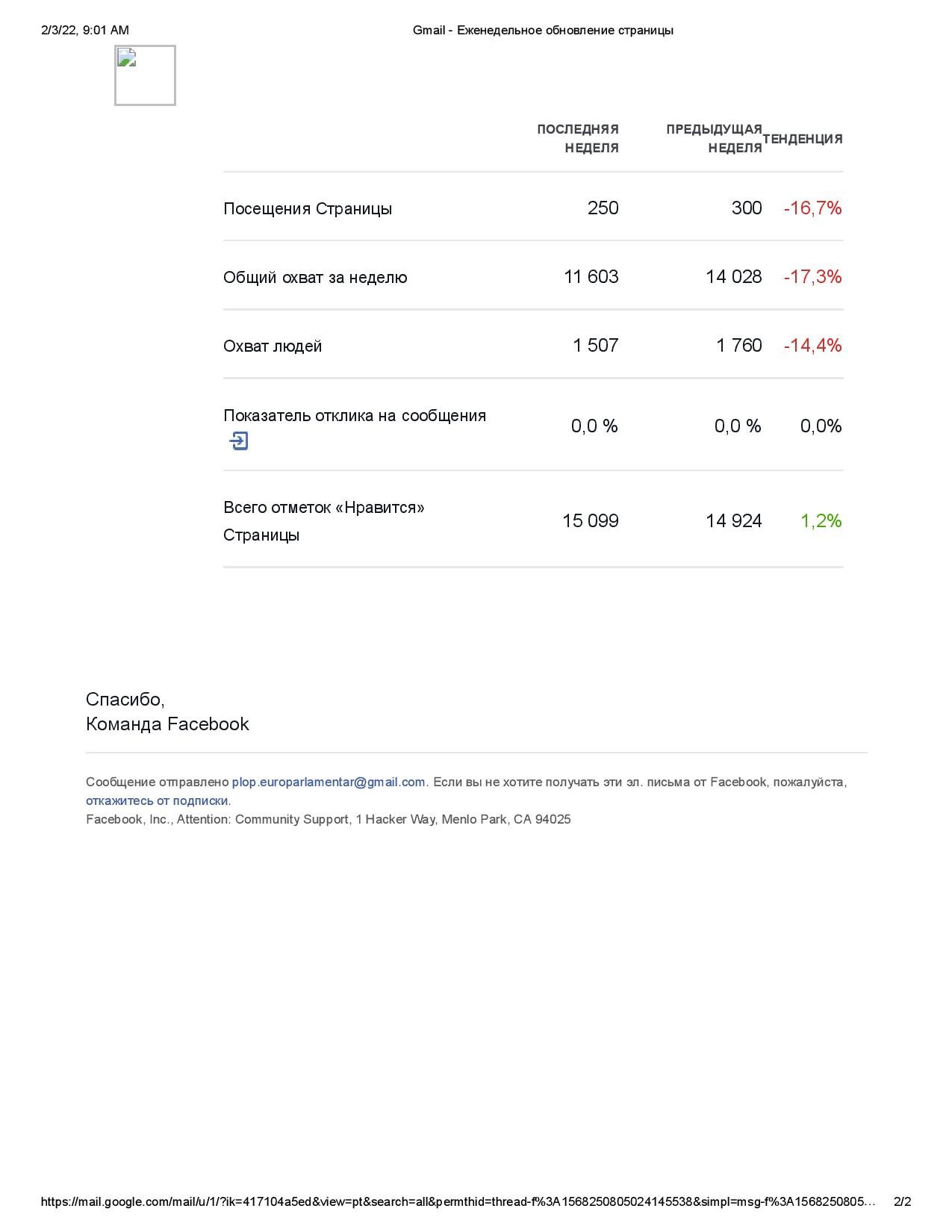The width and height of the screenshot is (952, 1232).
Task: Click the -17,3% trend value
Action: (x=813, y=276)
